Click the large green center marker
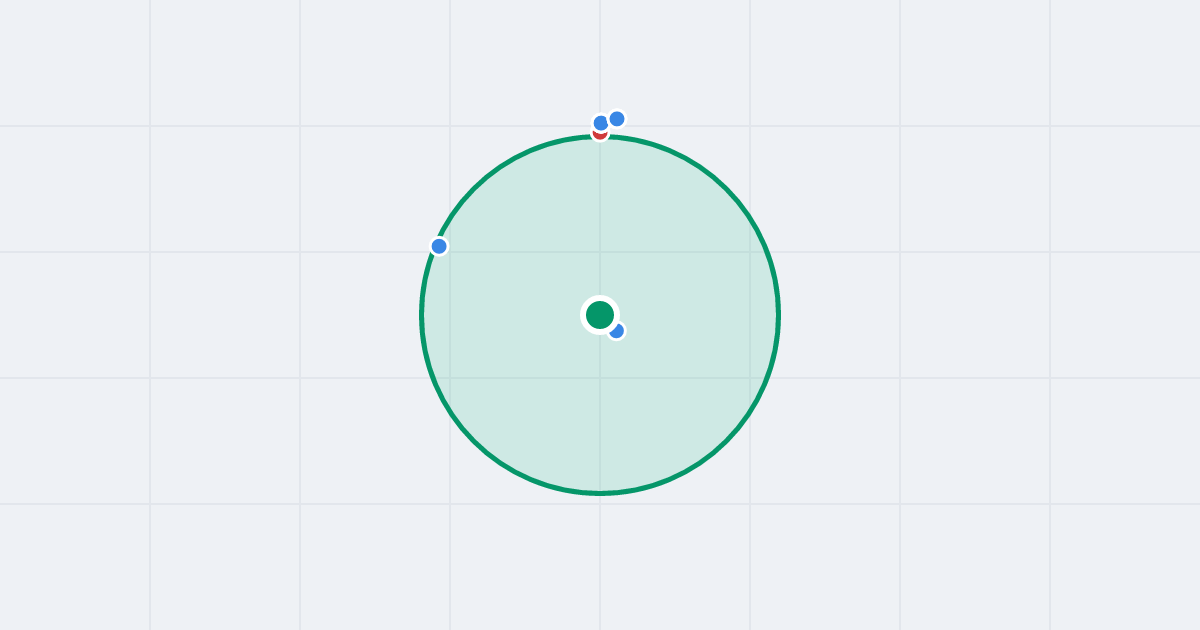Viewport: 1200px width, 630px height. [600, 315]
